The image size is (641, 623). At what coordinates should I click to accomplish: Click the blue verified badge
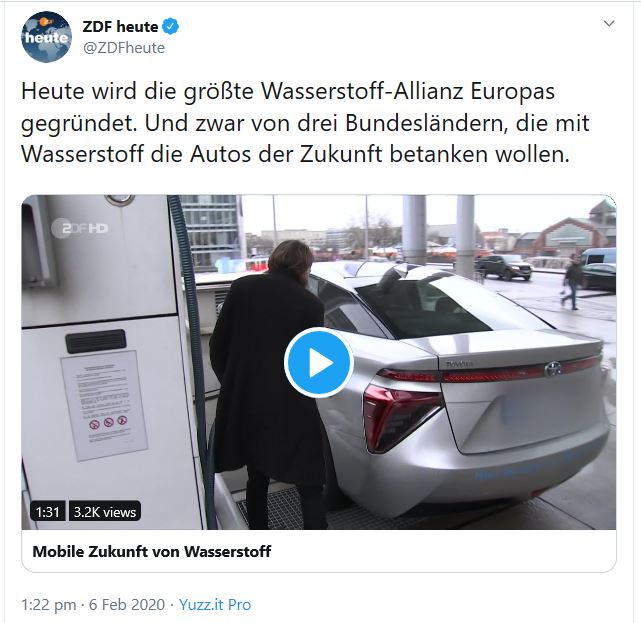(x=171, y=27)
